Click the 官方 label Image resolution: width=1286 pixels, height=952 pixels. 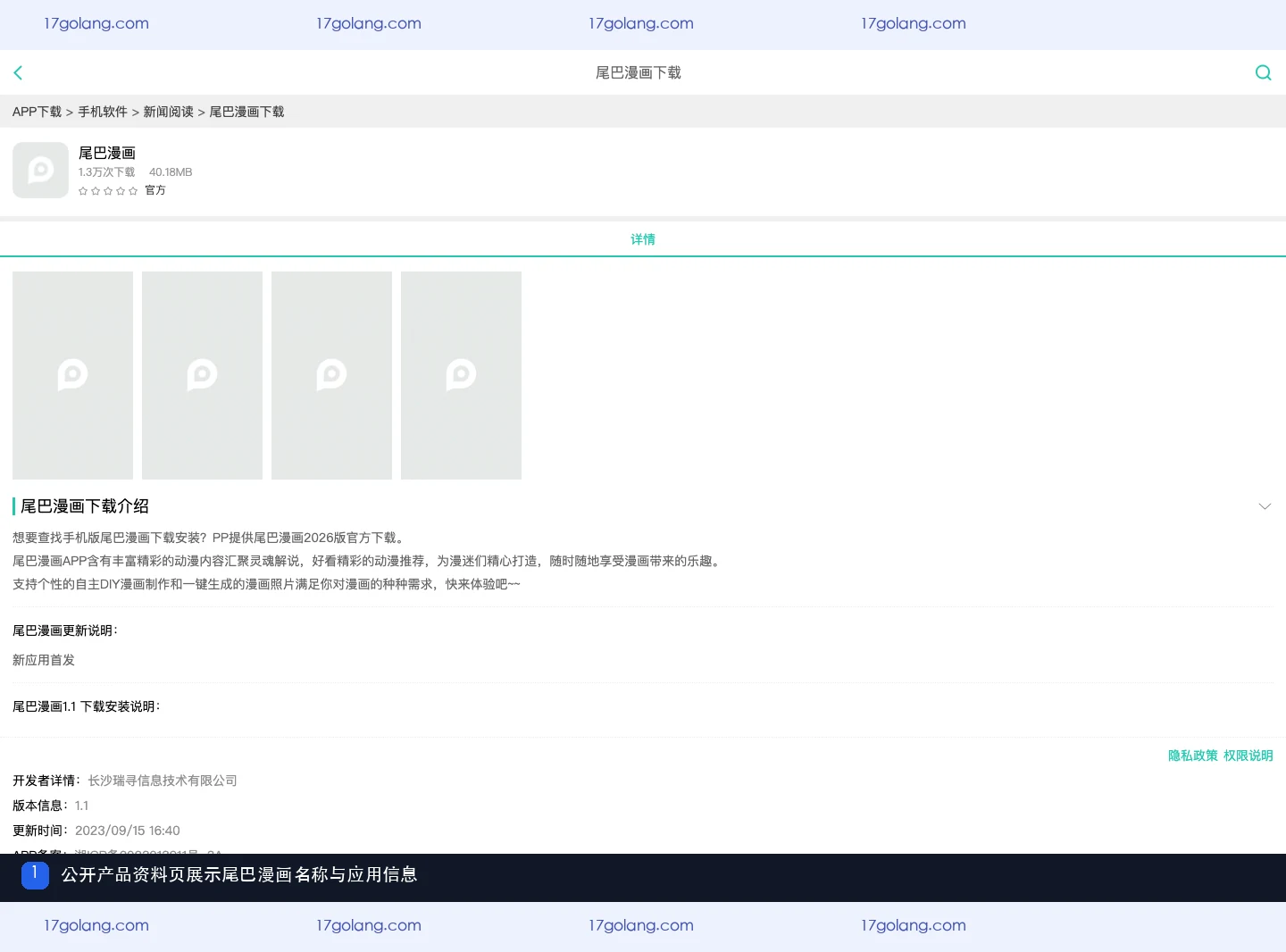[155, 190]
